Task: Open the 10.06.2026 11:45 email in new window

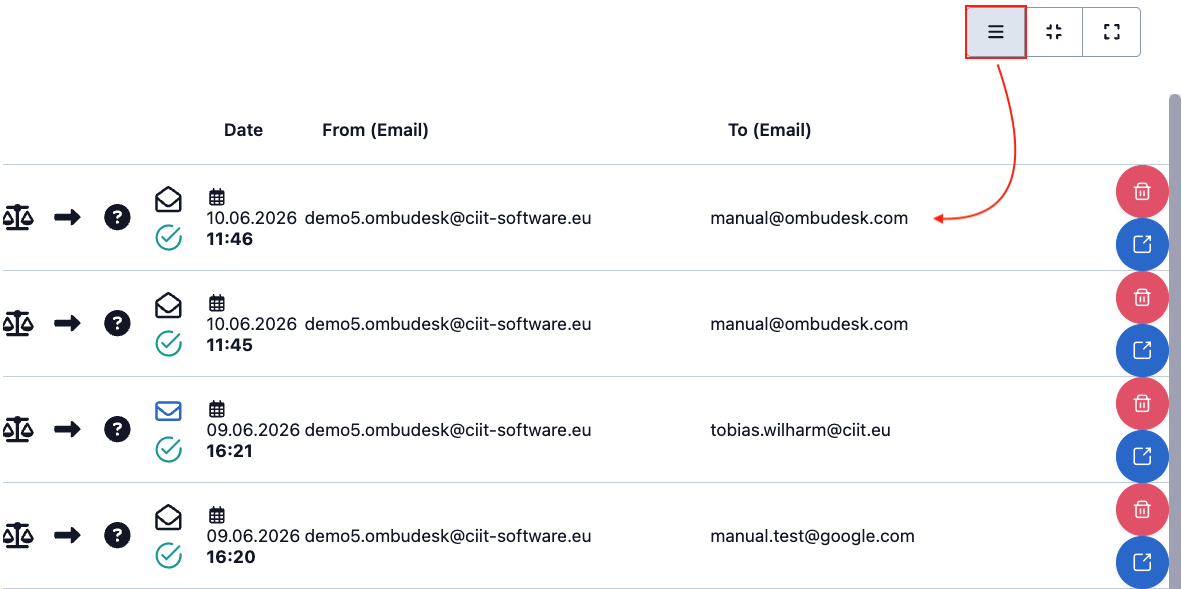Action: pyautogui.click(x=1142, y=351)
